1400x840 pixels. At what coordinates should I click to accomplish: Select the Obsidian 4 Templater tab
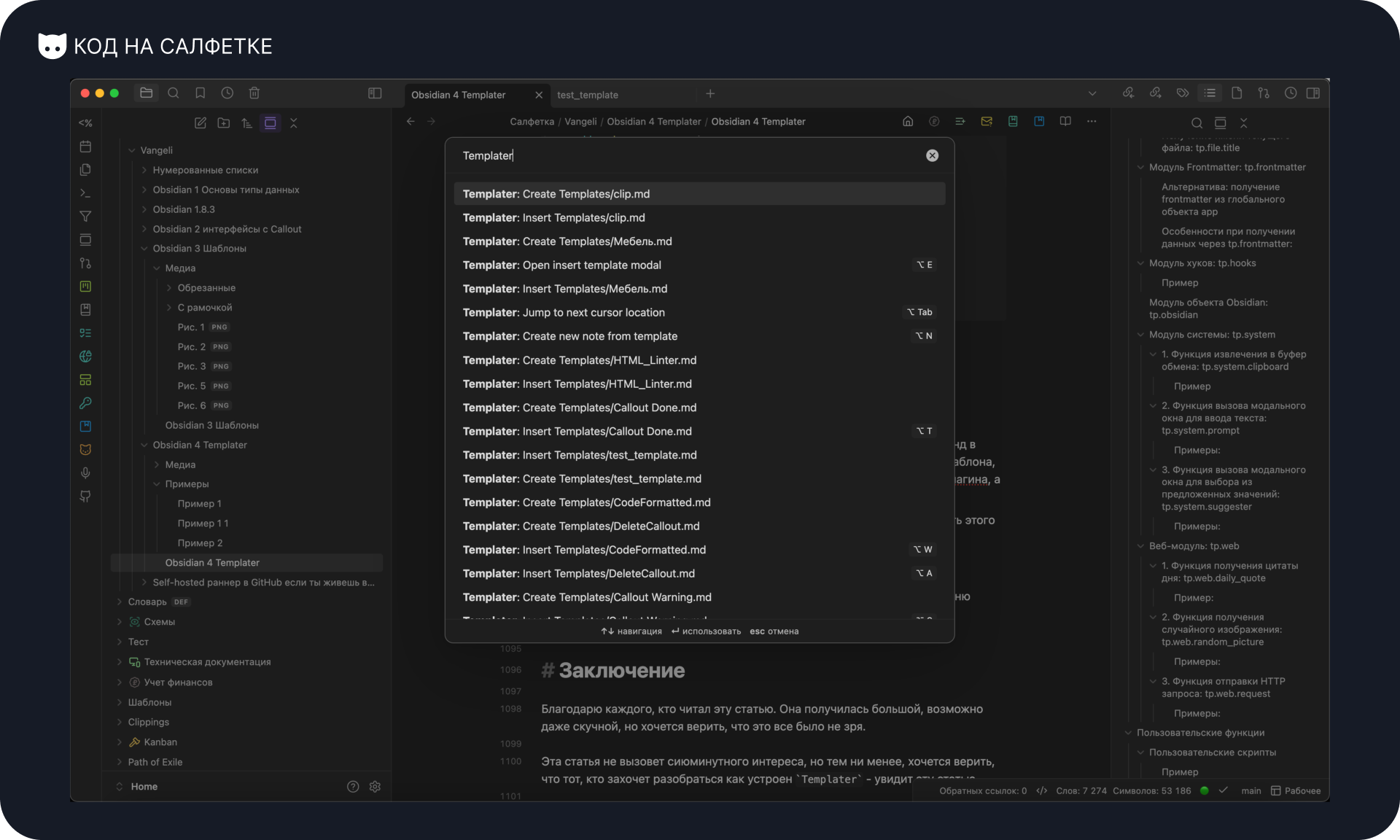pyautogui.click(x=459, y=95)
